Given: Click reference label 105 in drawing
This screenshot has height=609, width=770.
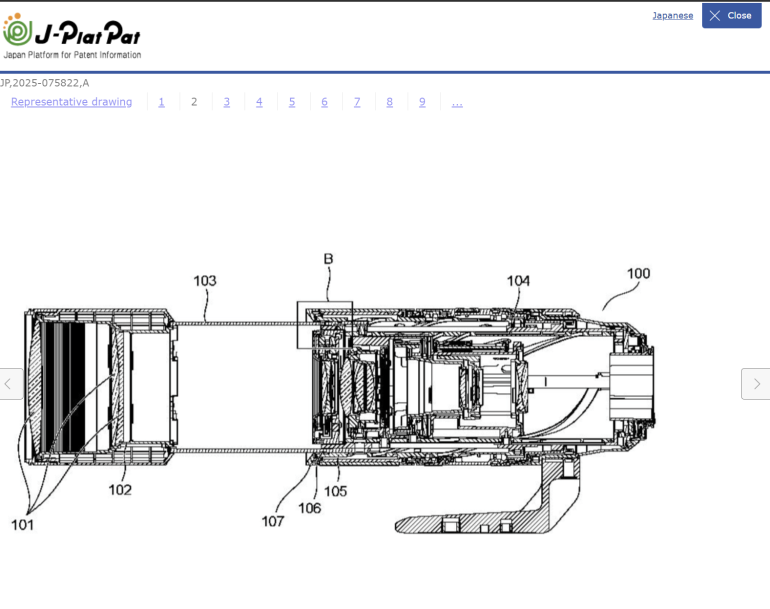Looking at the screenshot, I should click(x=335, y=491).
